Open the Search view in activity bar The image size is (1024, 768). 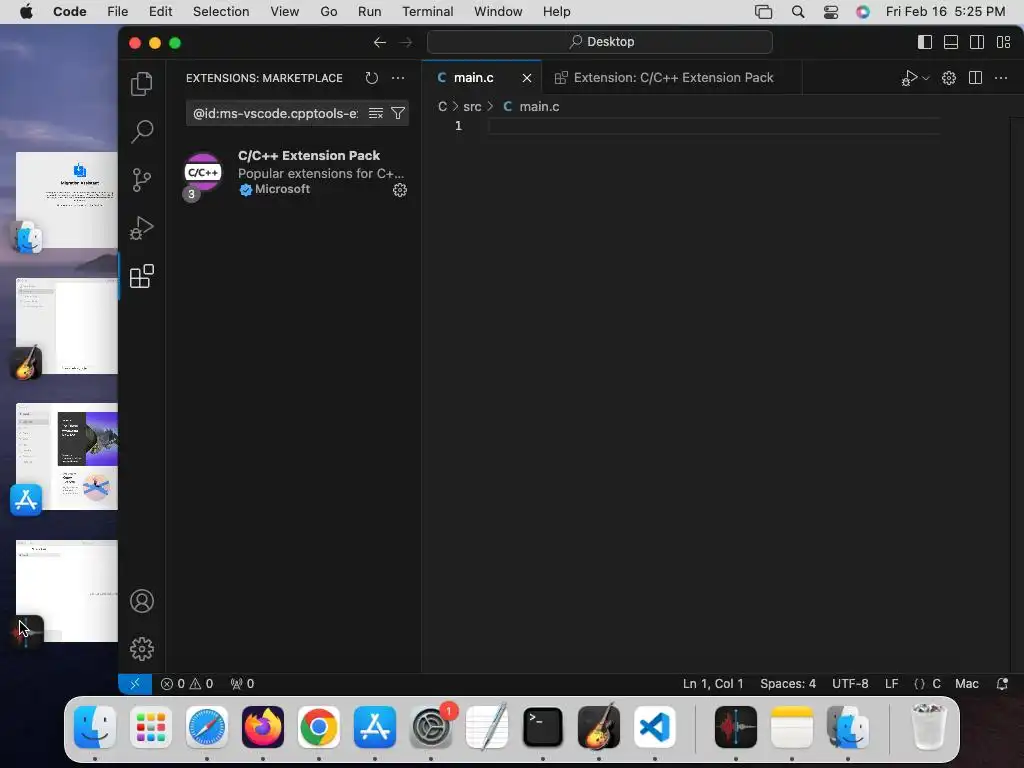pos(142,131)
